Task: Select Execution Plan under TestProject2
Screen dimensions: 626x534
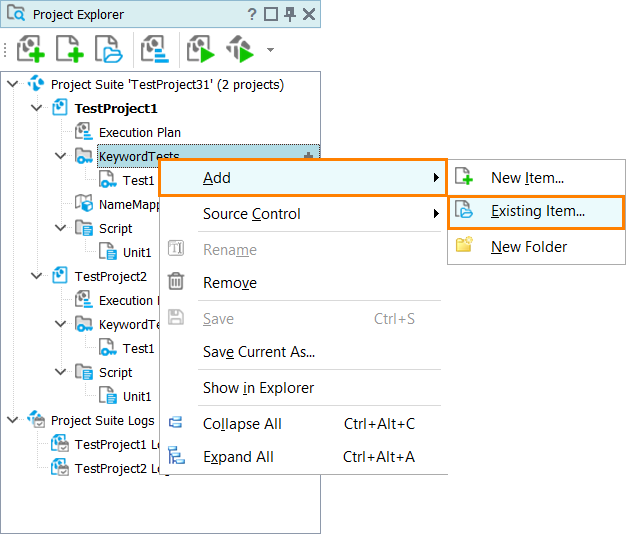Action: click(x=129, y=301)
